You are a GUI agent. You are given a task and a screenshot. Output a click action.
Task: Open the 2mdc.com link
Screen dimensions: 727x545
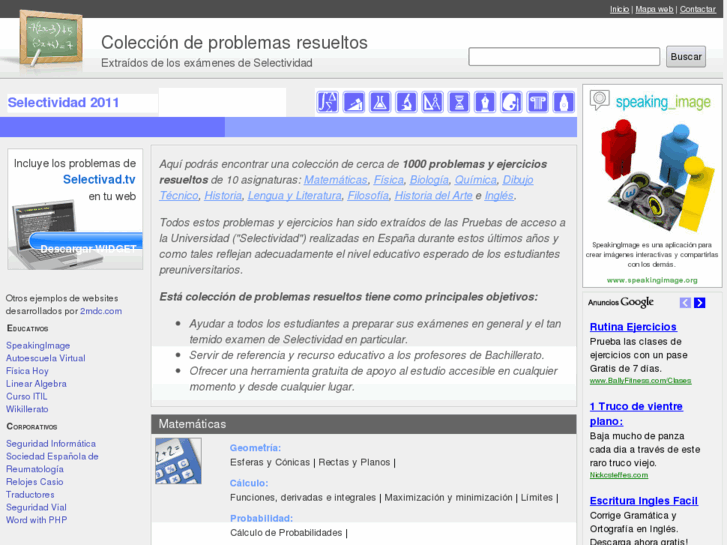(101, 311)
